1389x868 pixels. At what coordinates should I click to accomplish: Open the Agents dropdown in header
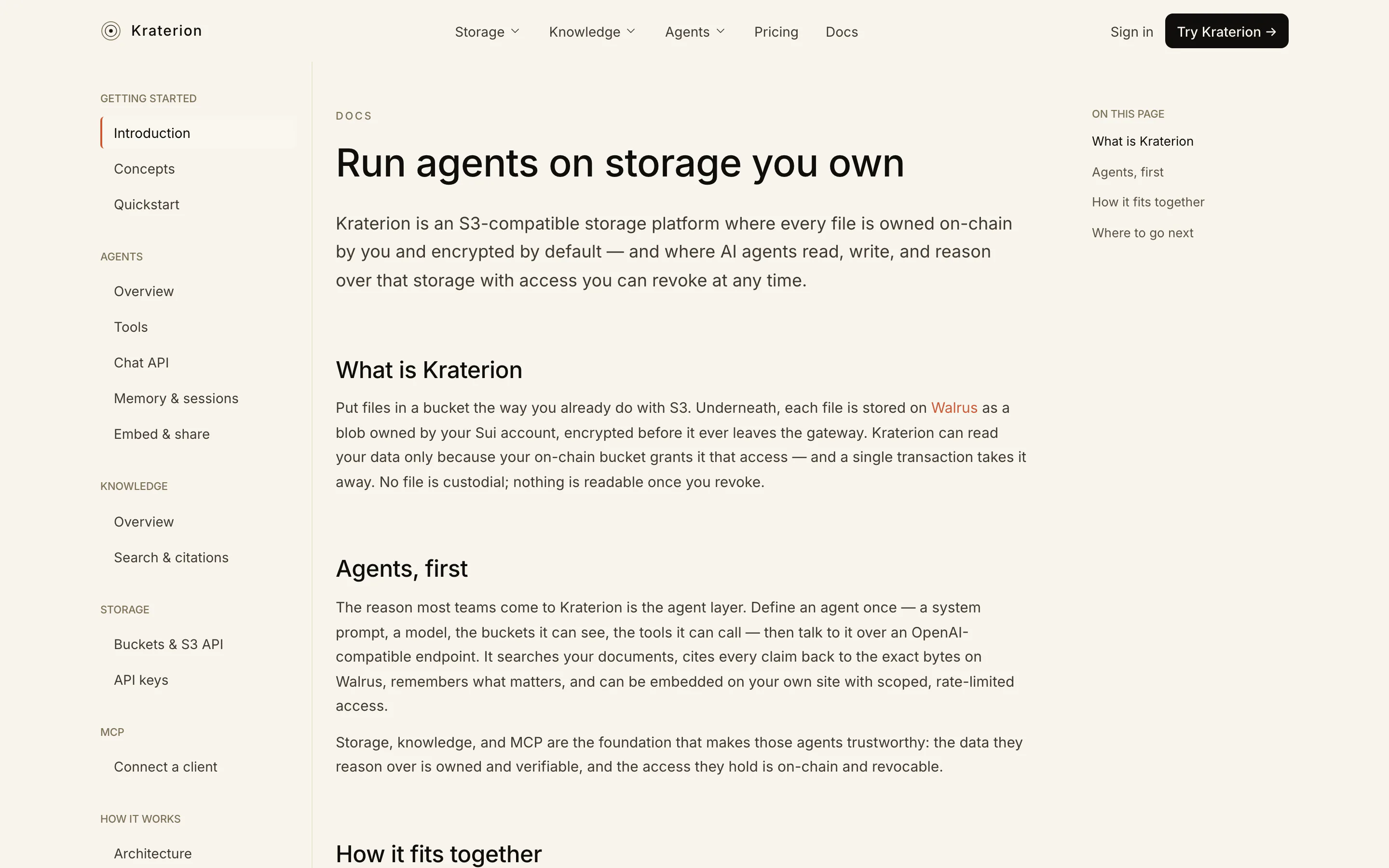tap(695, 31)
